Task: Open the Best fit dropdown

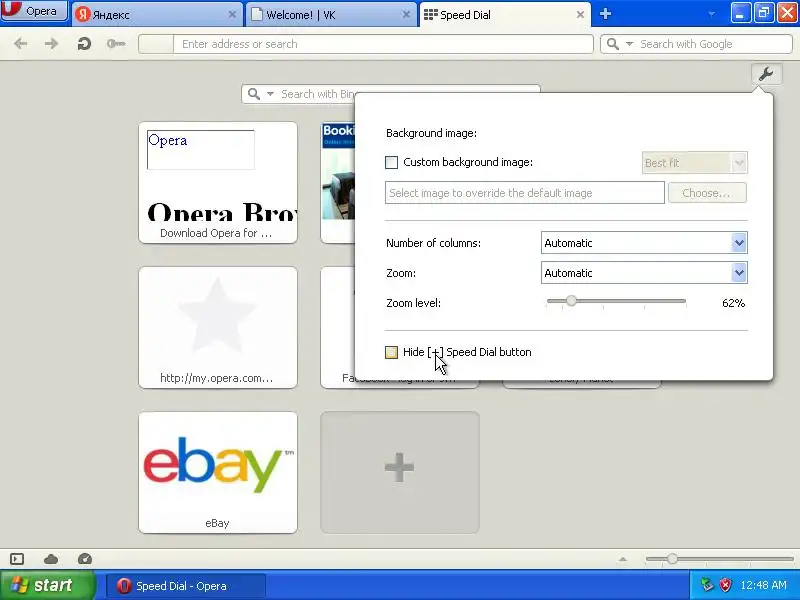Action: pyautogui.click(x=694, y=163)
